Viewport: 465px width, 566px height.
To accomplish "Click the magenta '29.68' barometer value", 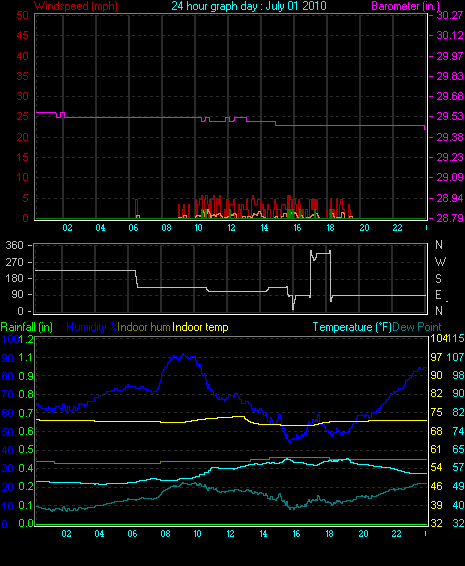I will [449, 96].
